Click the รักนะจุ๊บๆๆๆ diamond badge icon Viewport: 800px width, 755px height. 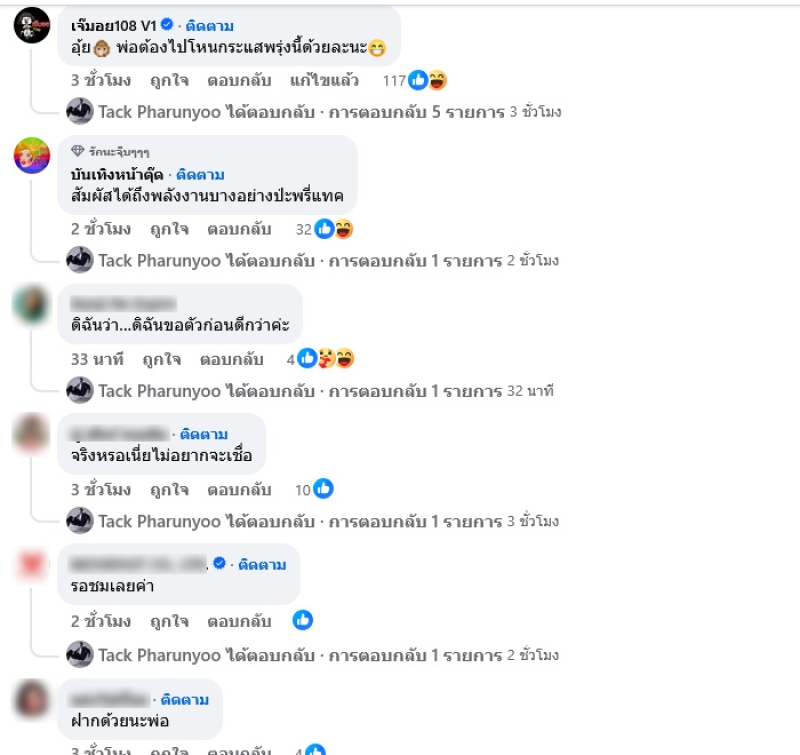pyautogui.click(x=78, y=151)
